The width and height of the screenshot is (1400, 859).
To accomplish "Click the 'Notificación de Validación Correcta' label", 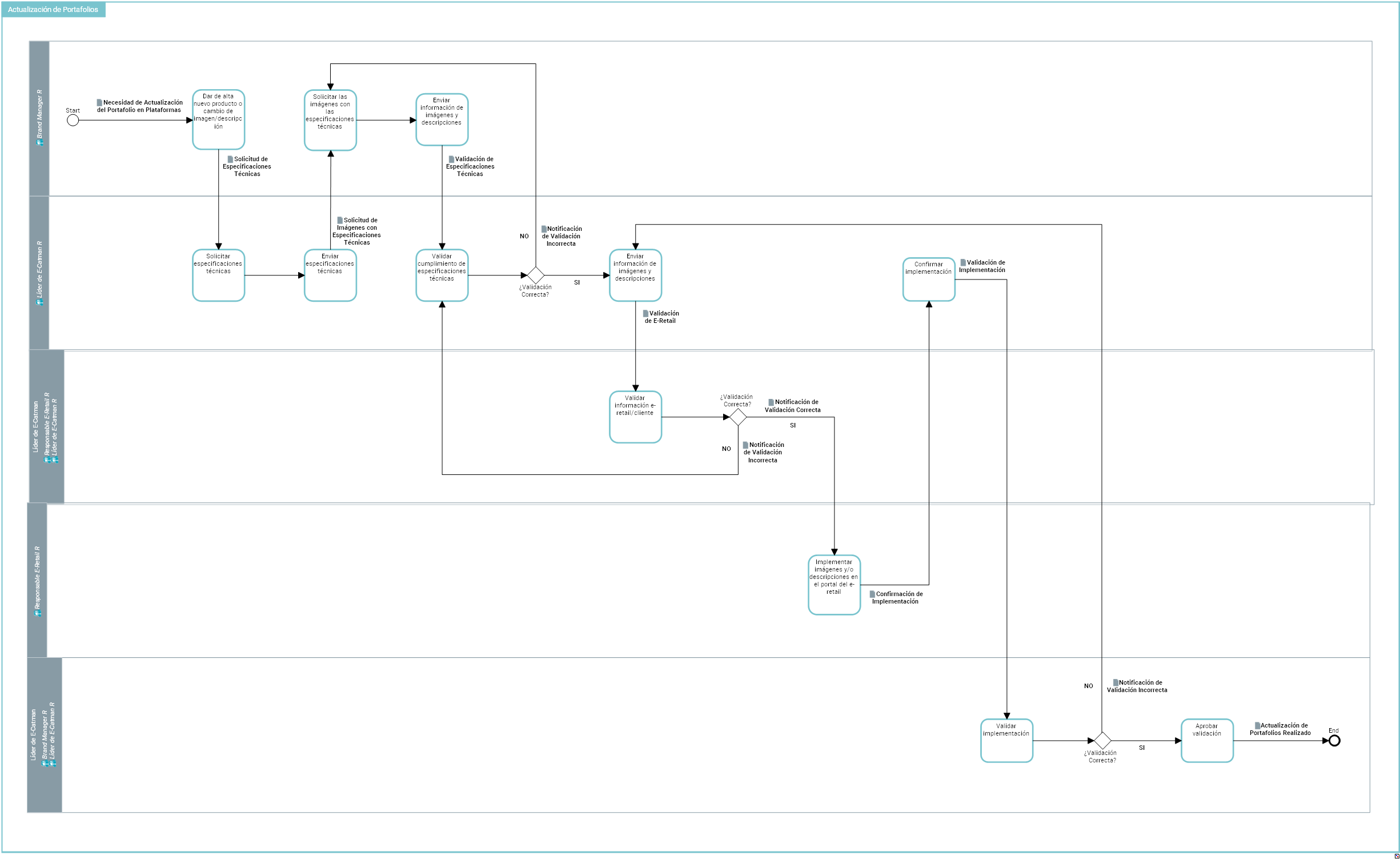I will click(793, 406).
